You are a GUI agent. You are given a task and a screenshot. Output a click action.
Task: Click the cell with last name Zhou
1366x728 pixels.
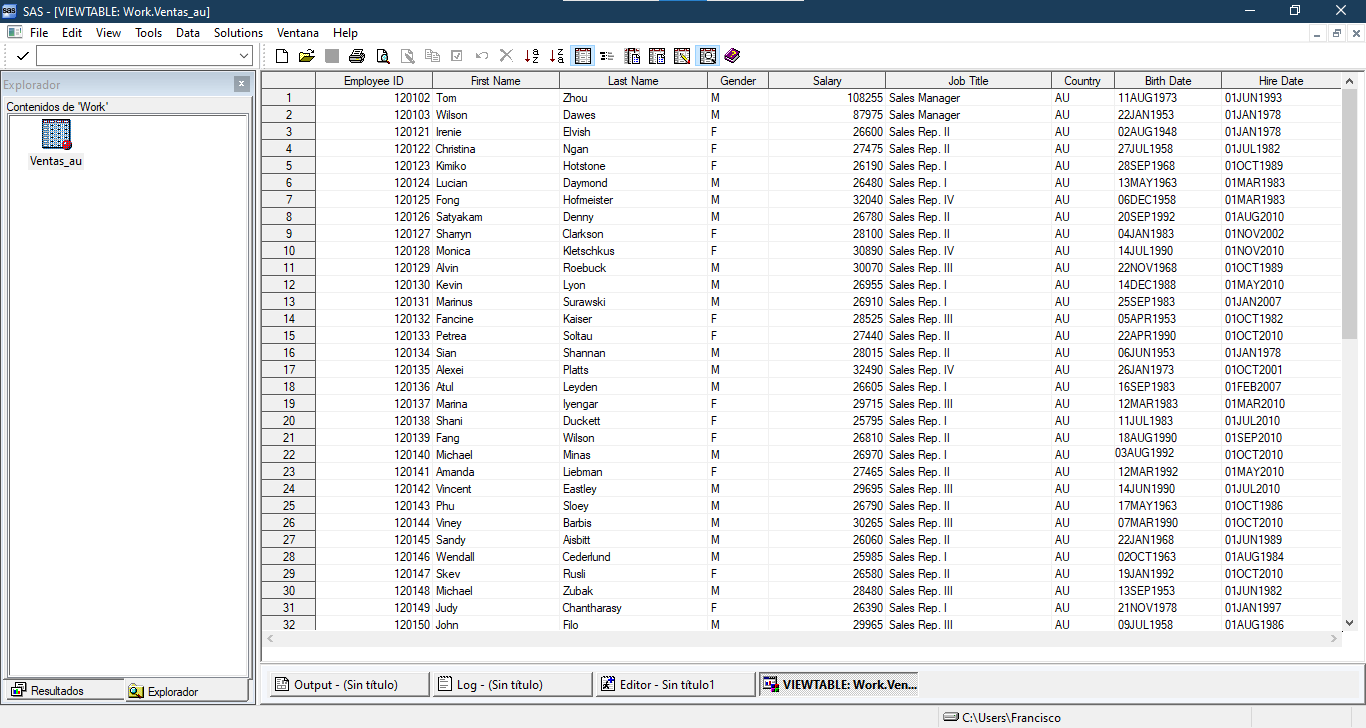(633, 98)
